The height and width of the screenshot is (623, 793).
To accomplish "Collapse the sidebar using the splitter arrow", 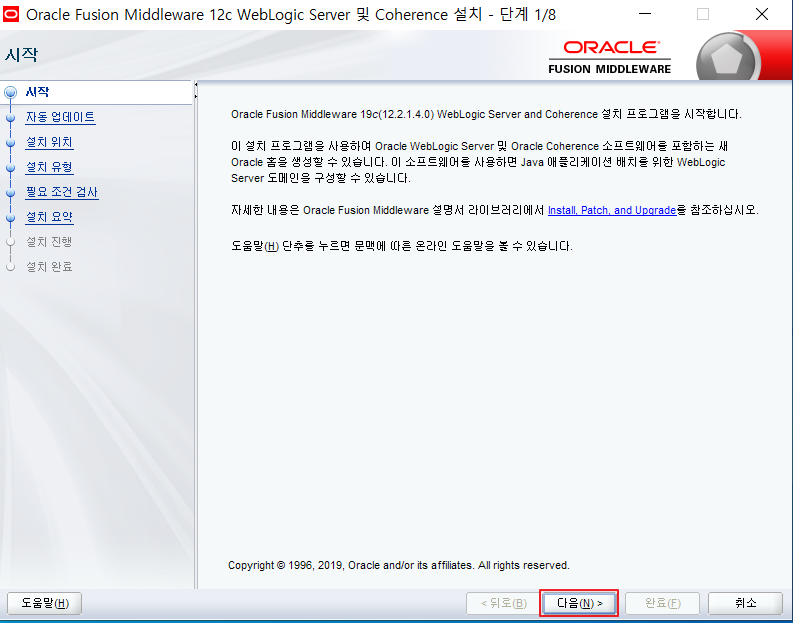I will pyautogui.click(x=196, y=85).
